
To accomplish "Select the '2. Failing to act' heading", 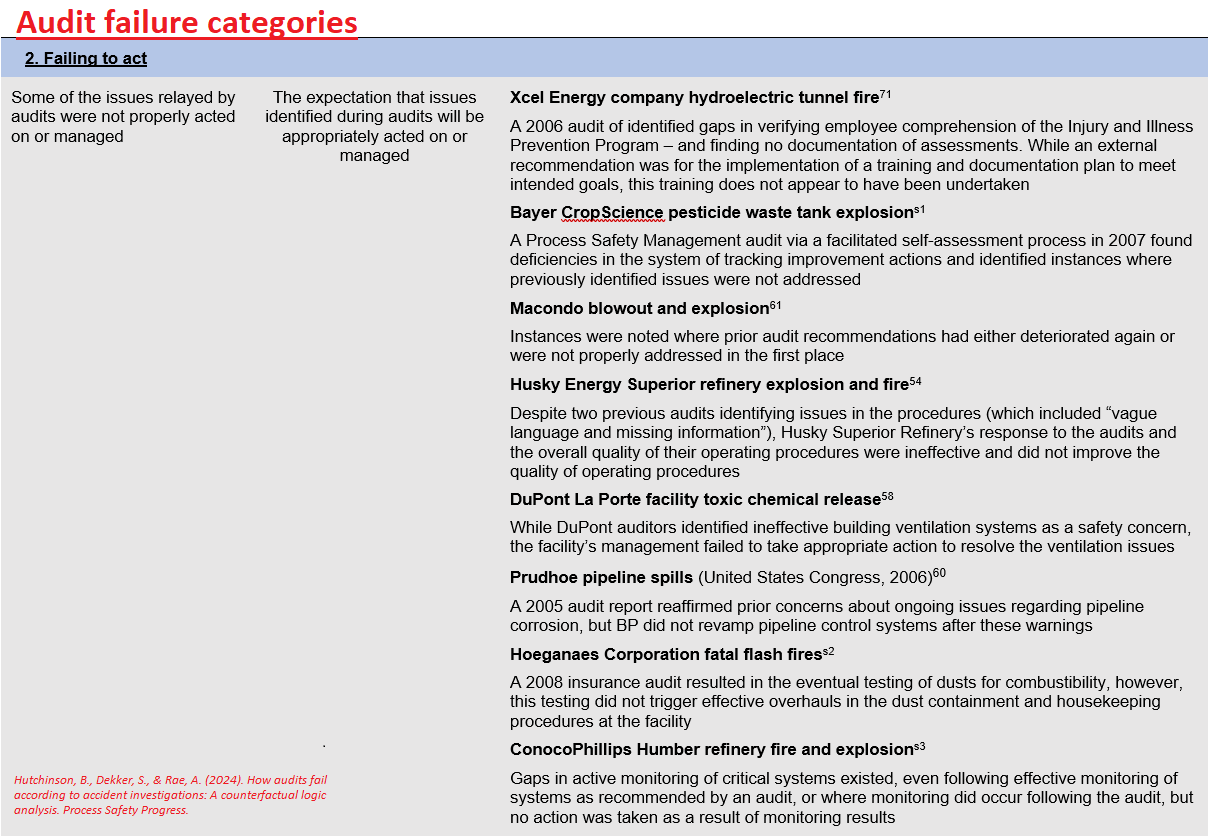I will 86,58.
